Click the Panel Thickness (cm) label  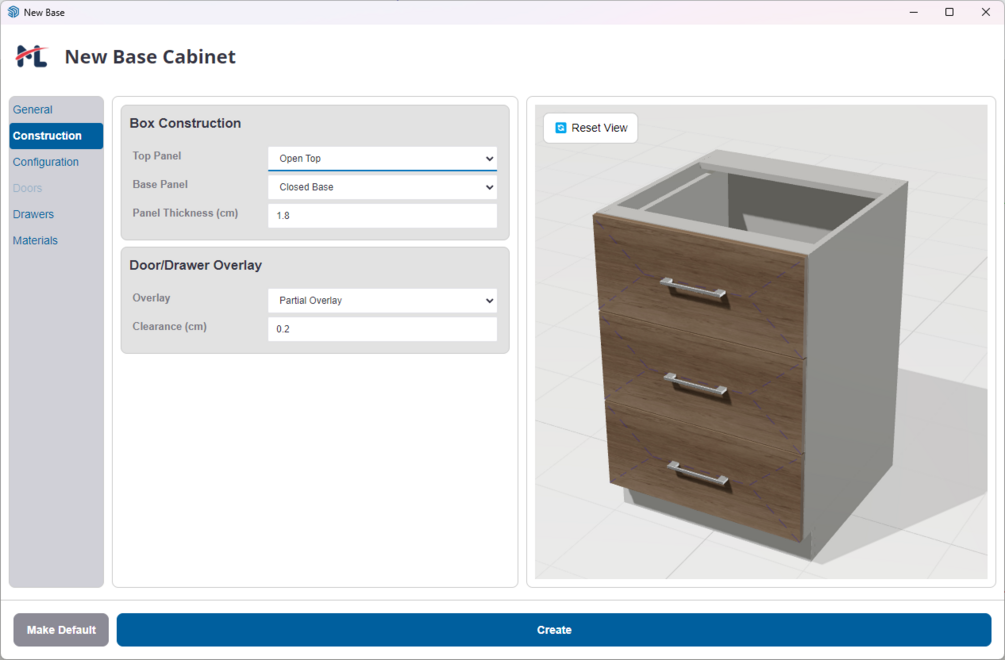[185, 213]
